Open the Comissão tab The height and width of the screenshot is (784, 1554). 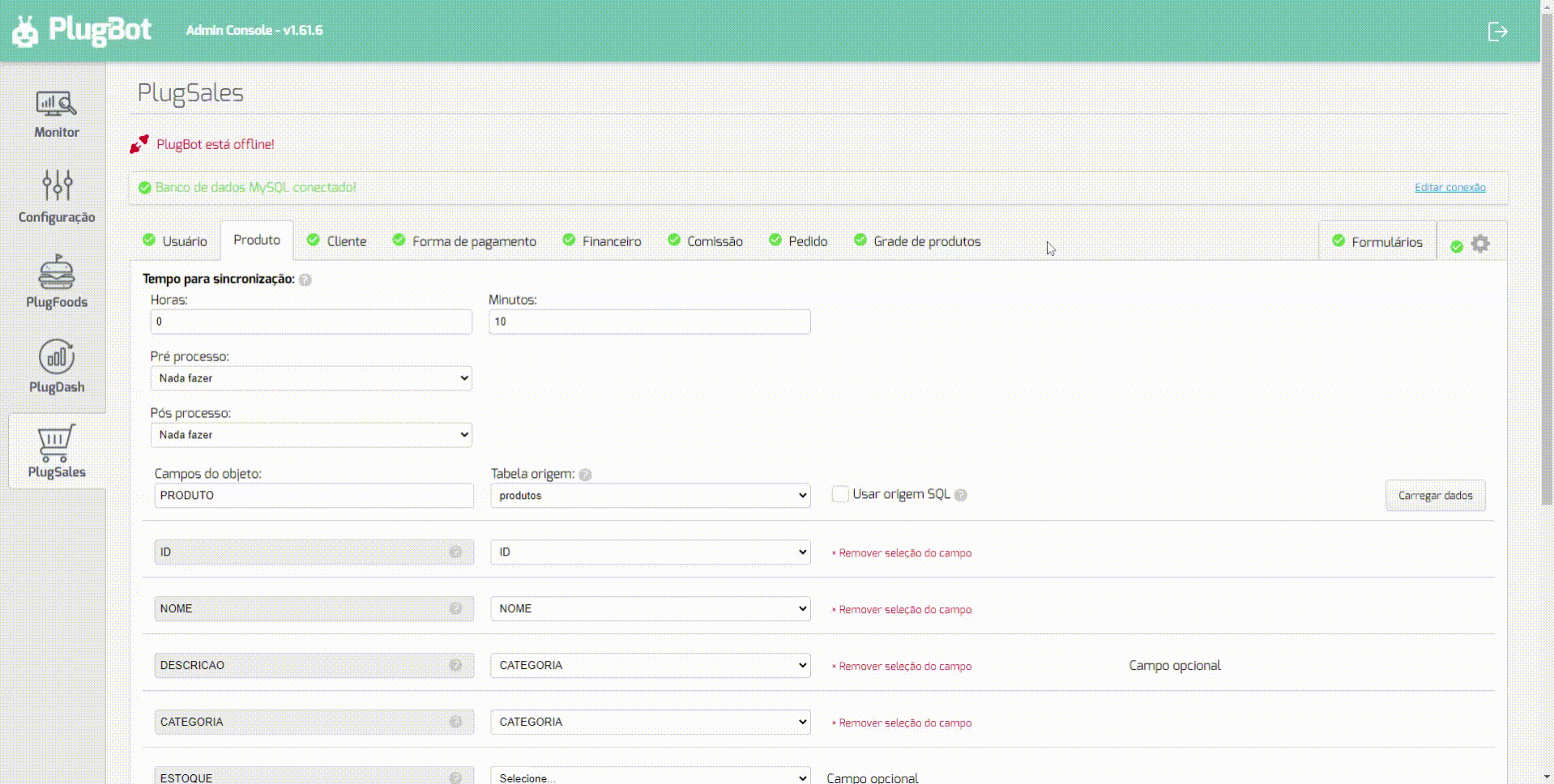705,241
